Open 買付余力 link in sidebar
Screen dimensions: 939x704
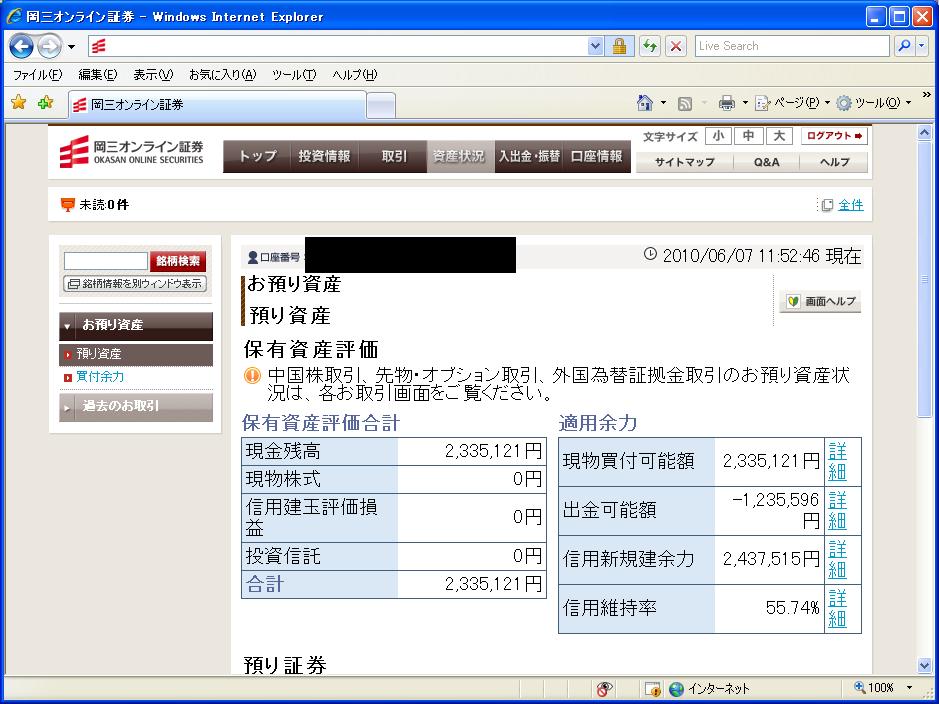pos(100,377)
